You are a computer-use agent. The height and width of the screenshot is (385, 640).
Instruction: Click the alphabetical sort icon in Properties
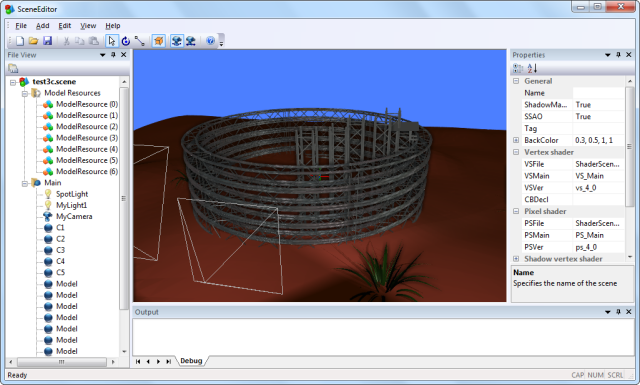point(532,68)
